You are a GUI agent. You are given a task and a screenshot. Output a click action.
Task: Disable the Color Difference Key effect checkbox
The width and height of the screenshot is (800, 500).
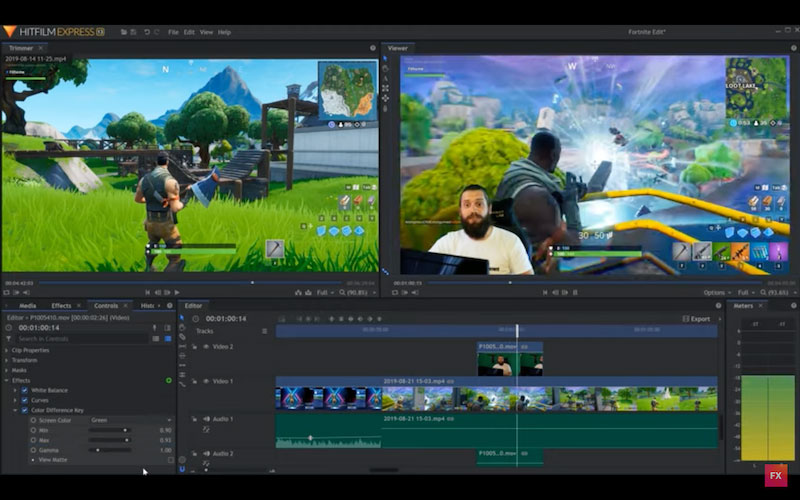tap(24, 410)
